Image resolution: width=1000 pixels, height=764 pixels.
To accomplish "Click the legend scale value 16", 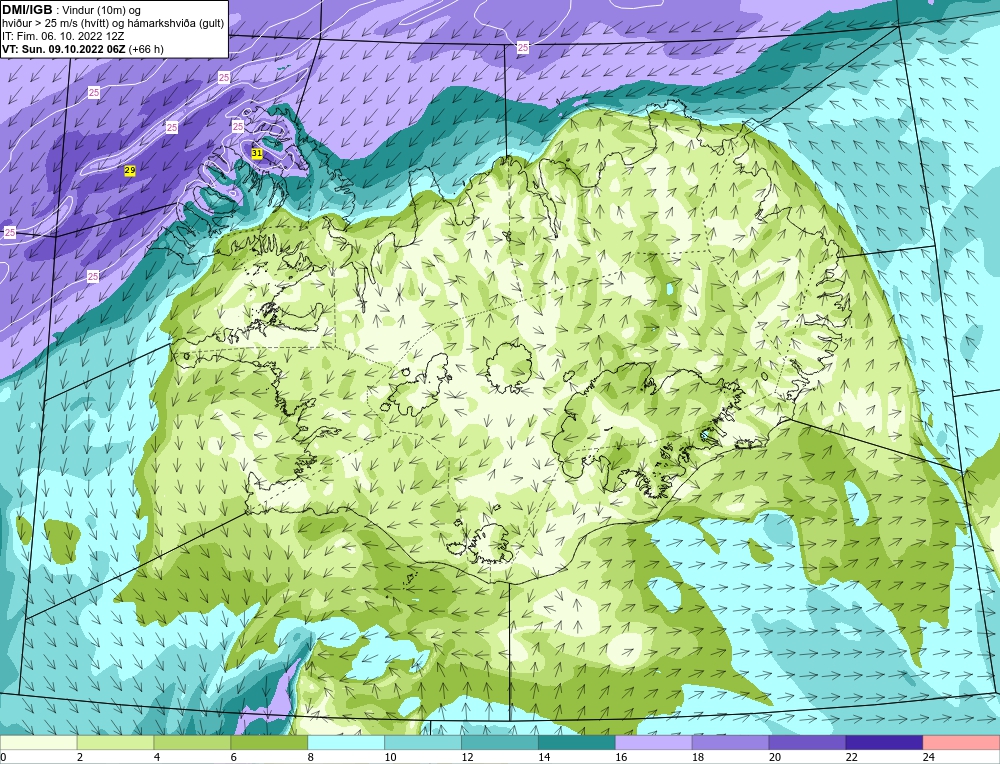I will [x=621, y=757].
